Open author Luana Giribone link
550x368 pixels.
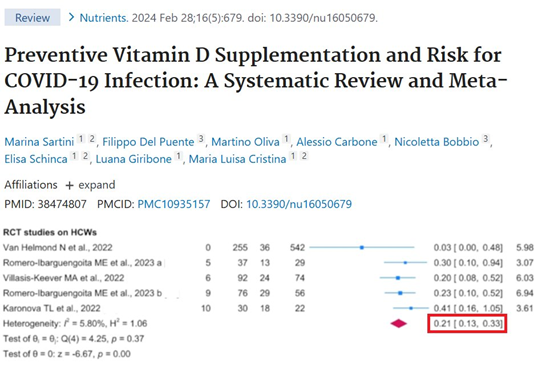[x=134, y=159]
